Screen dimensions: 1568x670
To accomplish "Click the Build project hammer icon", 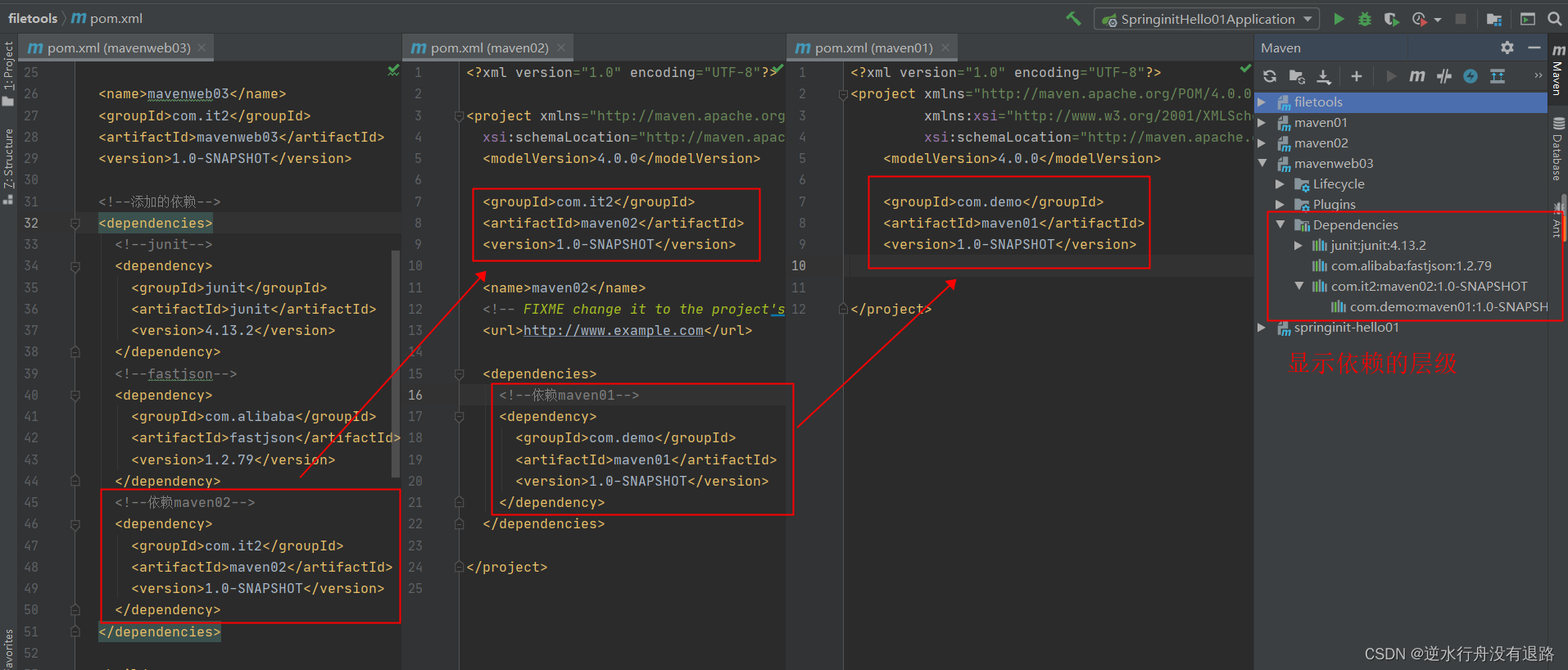I will [x=1073, y=18].
